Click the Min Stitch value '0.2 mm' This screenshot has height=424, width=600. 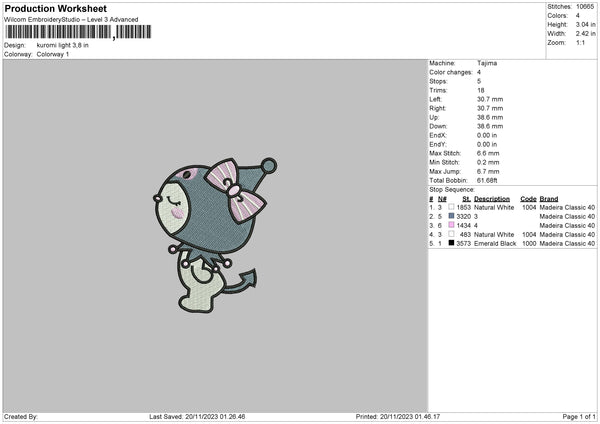[x=488, y=162]
